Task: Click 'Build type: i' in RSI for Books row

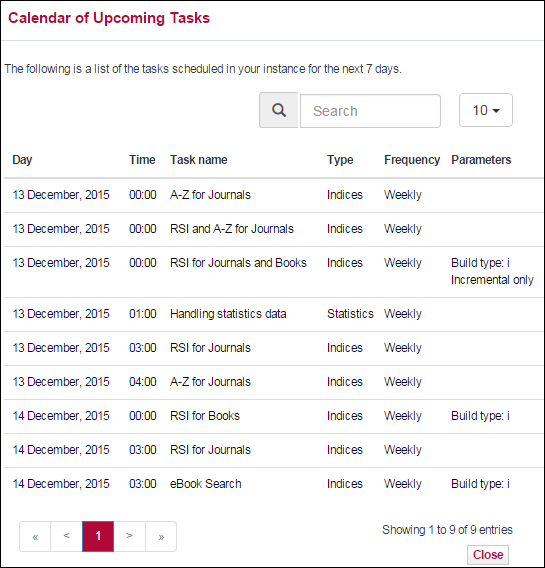Action: pyautogui.click(x=480, y=416)
